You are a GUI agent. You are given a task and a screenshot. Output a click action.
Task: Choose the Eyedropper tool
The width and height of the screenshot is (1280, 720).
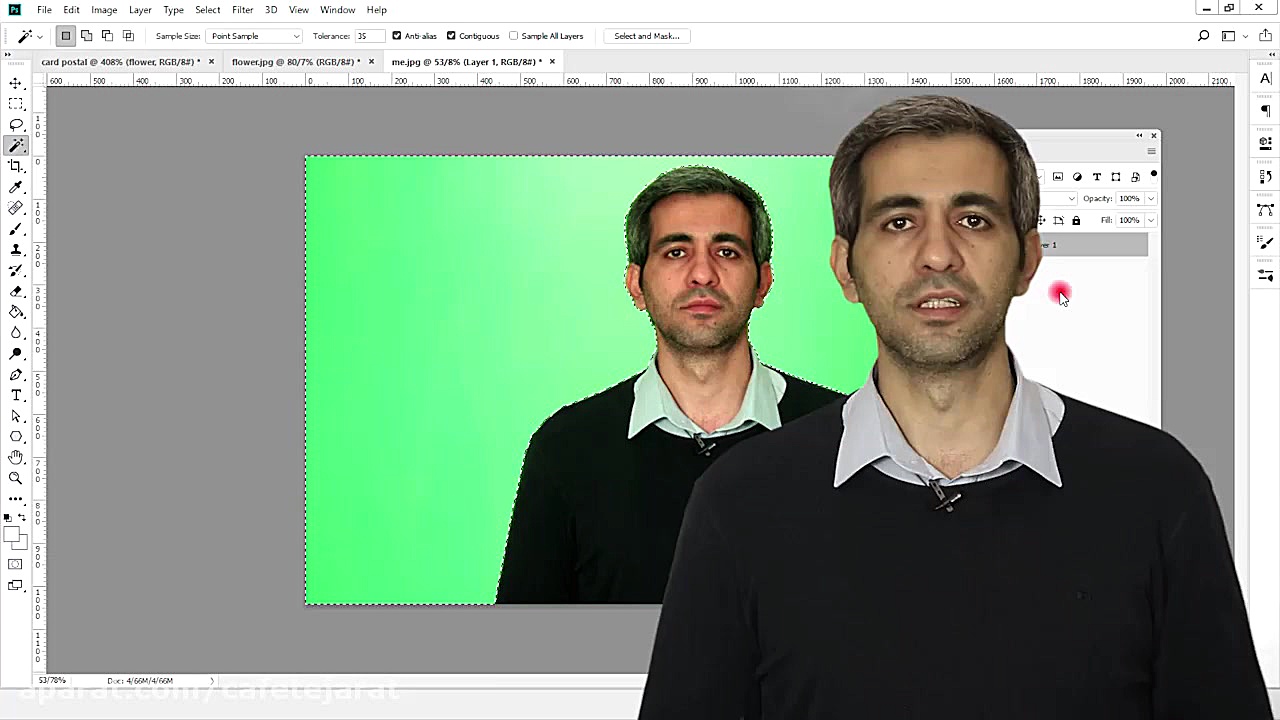coord(16,187)
